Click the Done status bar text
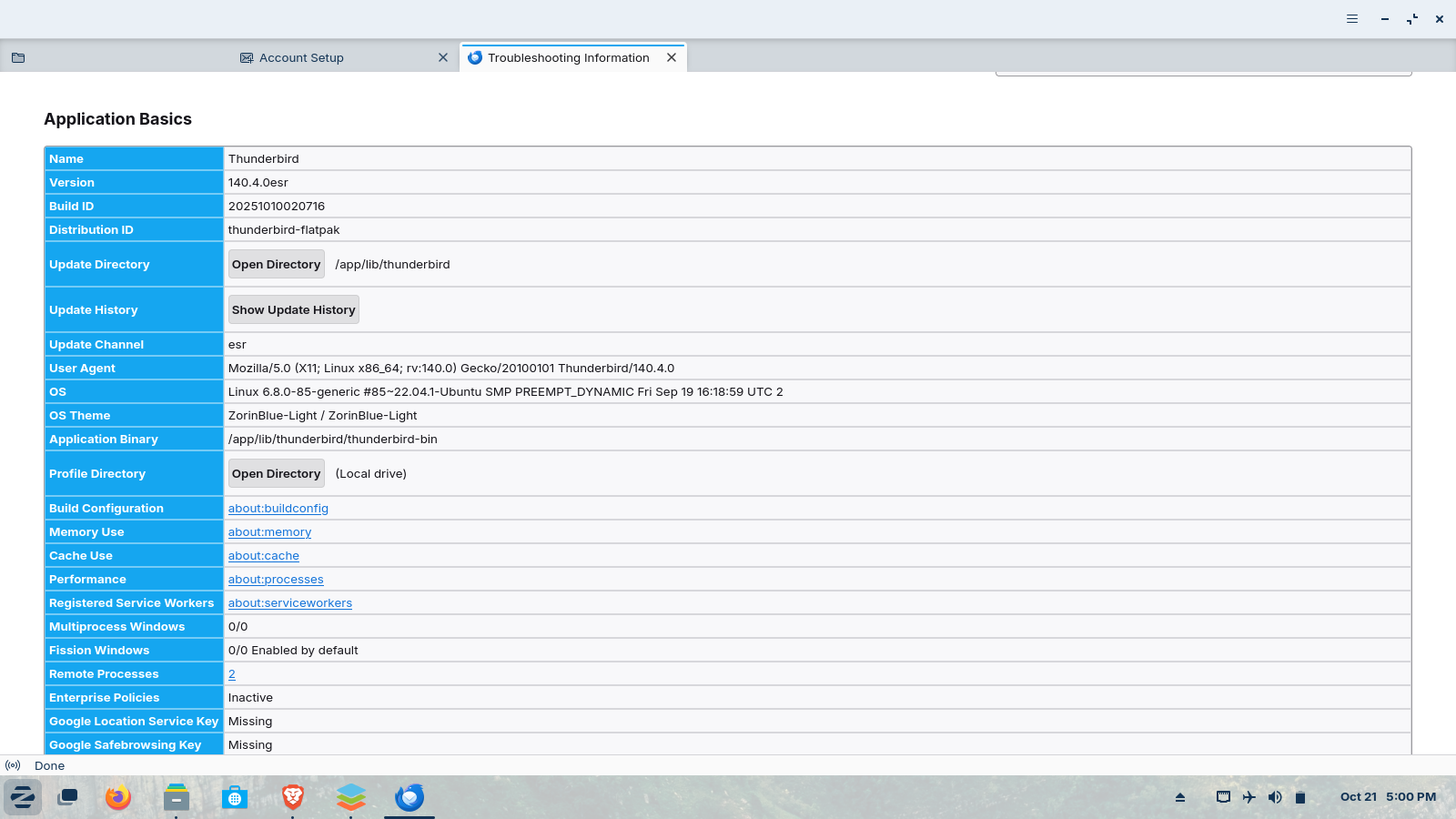Image resolution: width=1456 pixels, height=819 pixels. [x=50, y=765]
